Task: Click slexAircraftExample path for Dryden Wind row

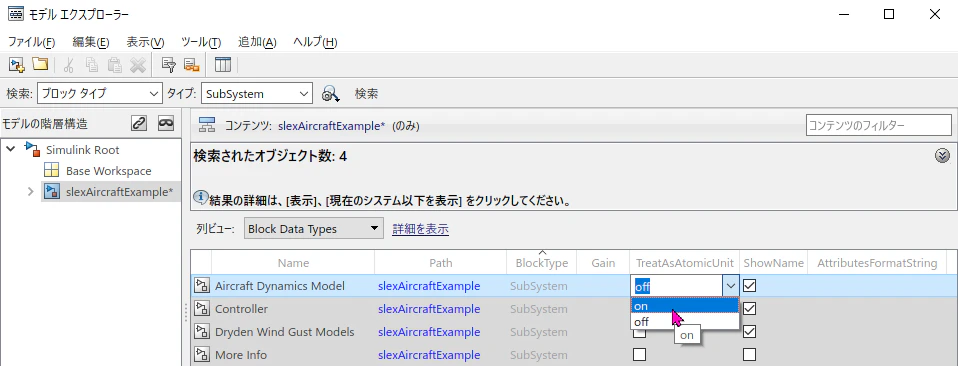Action: [x=429, y=332]
